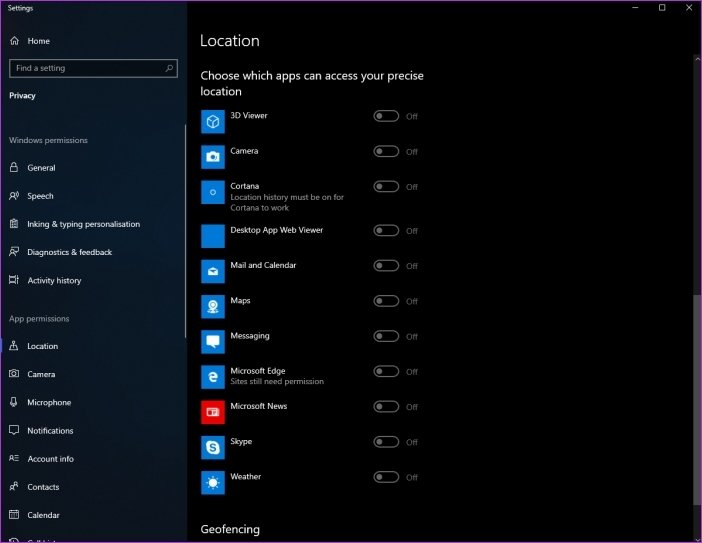This screenshot has height=543, width=702.
Task: Toggle Microsoft Edge location access
Action: tap(386, 371)
